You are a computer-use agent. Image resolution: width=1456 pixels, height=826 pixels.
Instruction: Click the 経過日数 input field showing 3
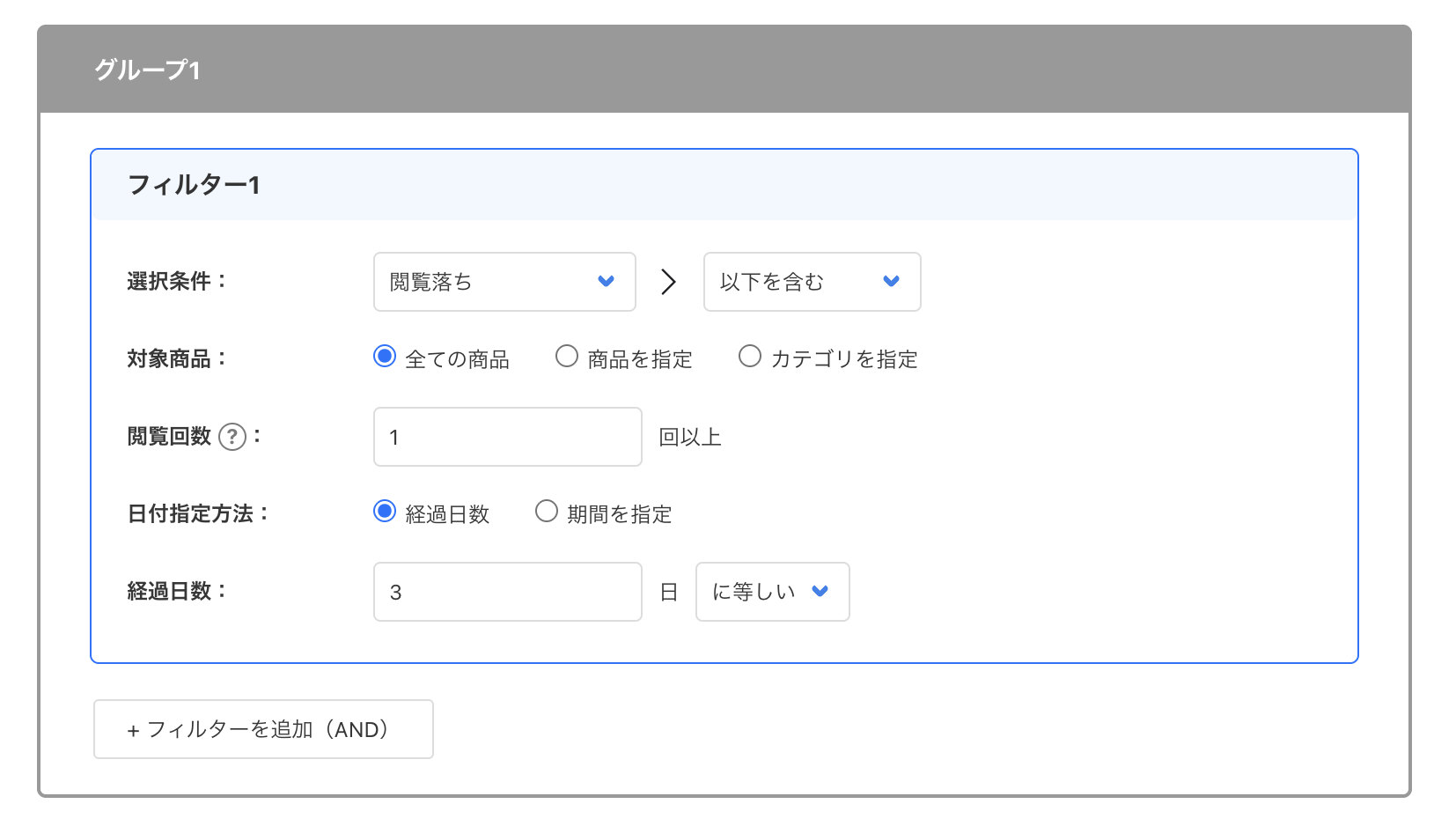click(x=506, y=592)
